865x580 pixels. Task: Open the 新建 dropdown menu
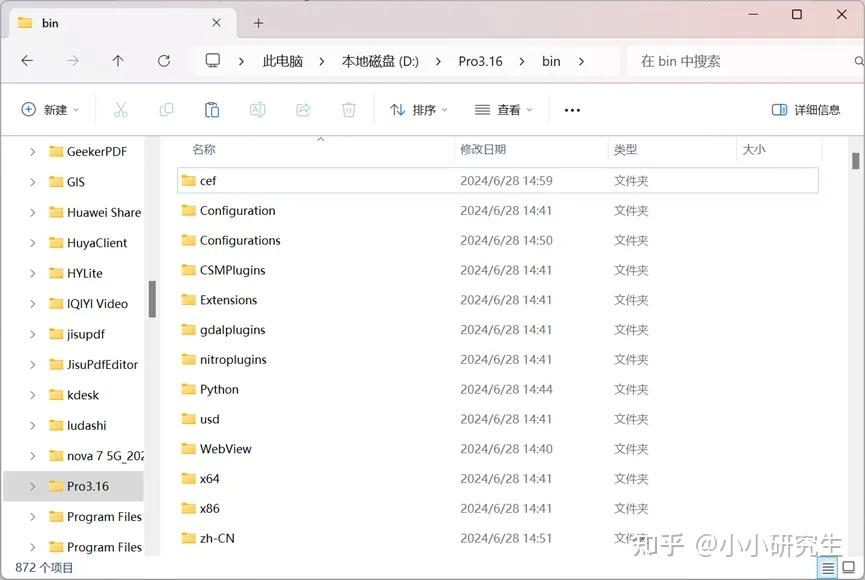[50, 110]
